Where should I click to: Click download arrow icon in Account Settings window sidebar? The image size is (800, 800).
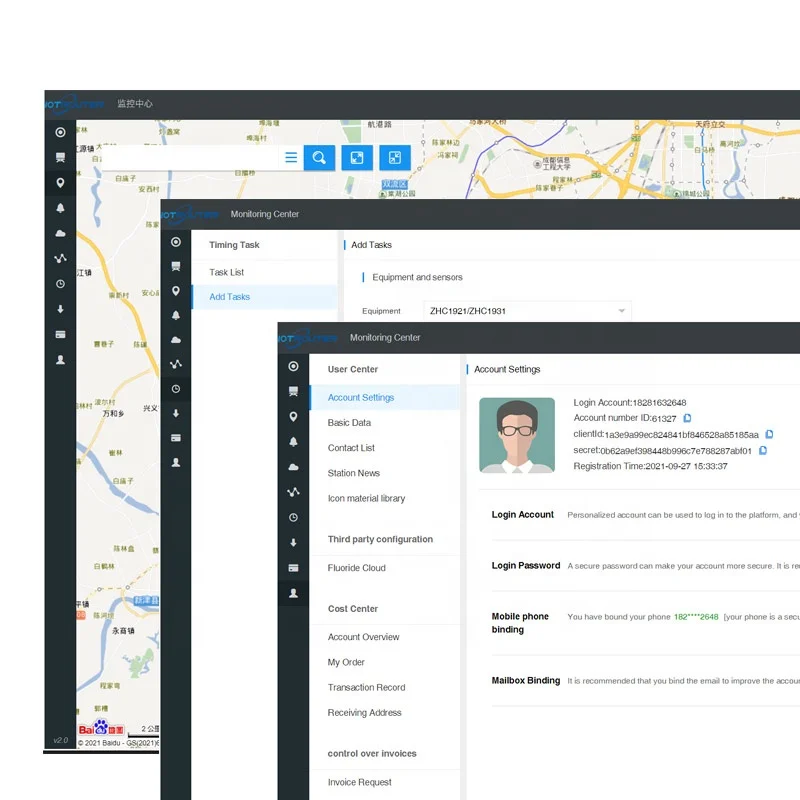[293, 542]
